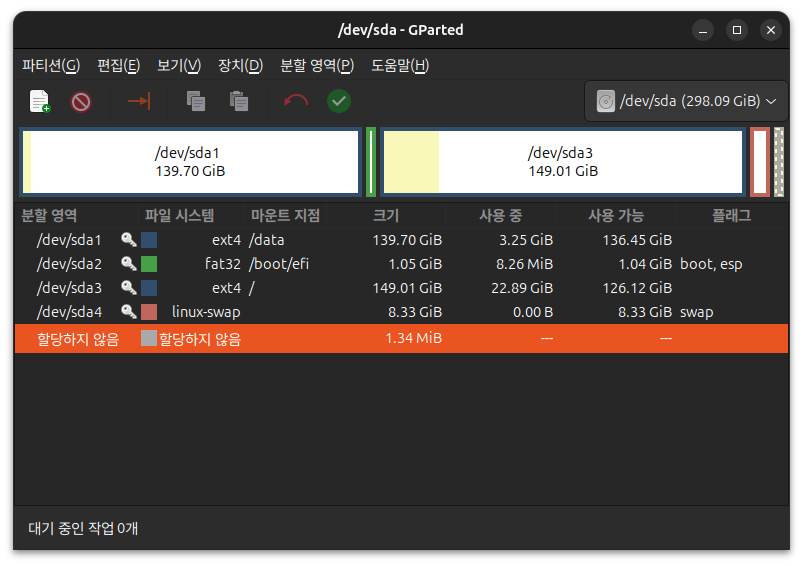Close the GParted window
Screen dimensions: 803x566
pos(771,30)
